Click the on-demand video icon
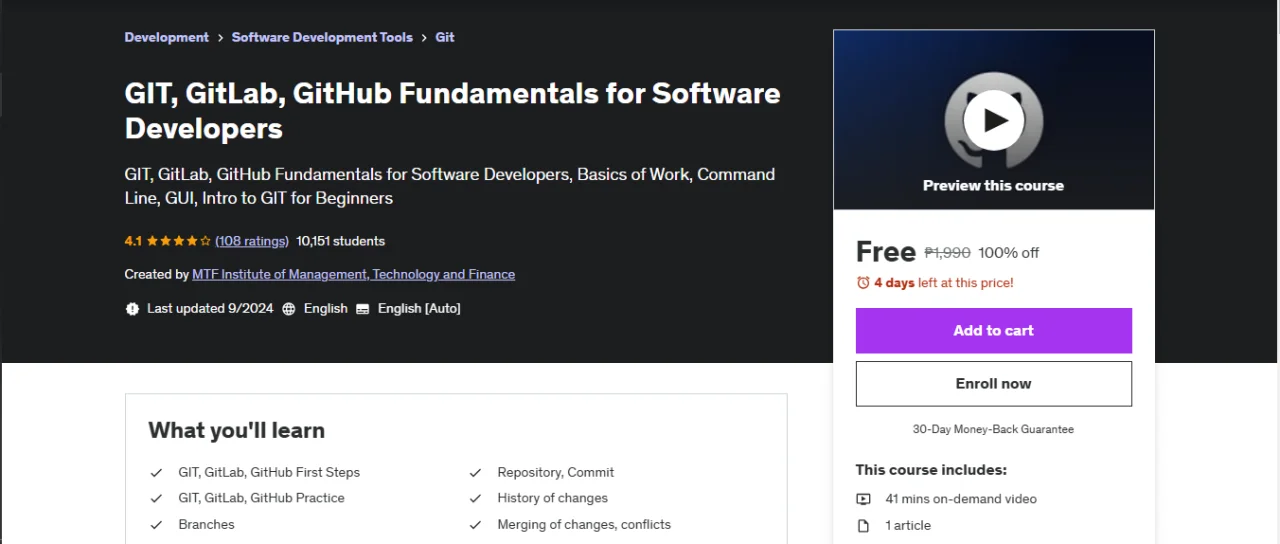The height and width of the screenshot is (544, 1280). [863, 499]
